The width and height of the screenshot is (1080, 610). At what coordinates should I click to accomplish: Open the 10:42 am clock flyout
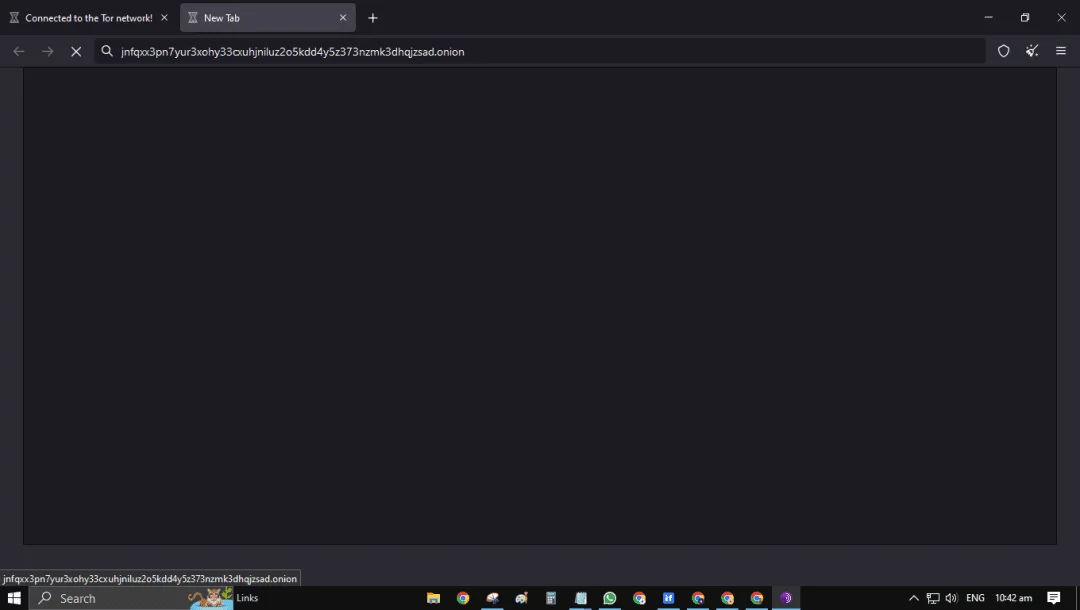tap(1014, 598)
